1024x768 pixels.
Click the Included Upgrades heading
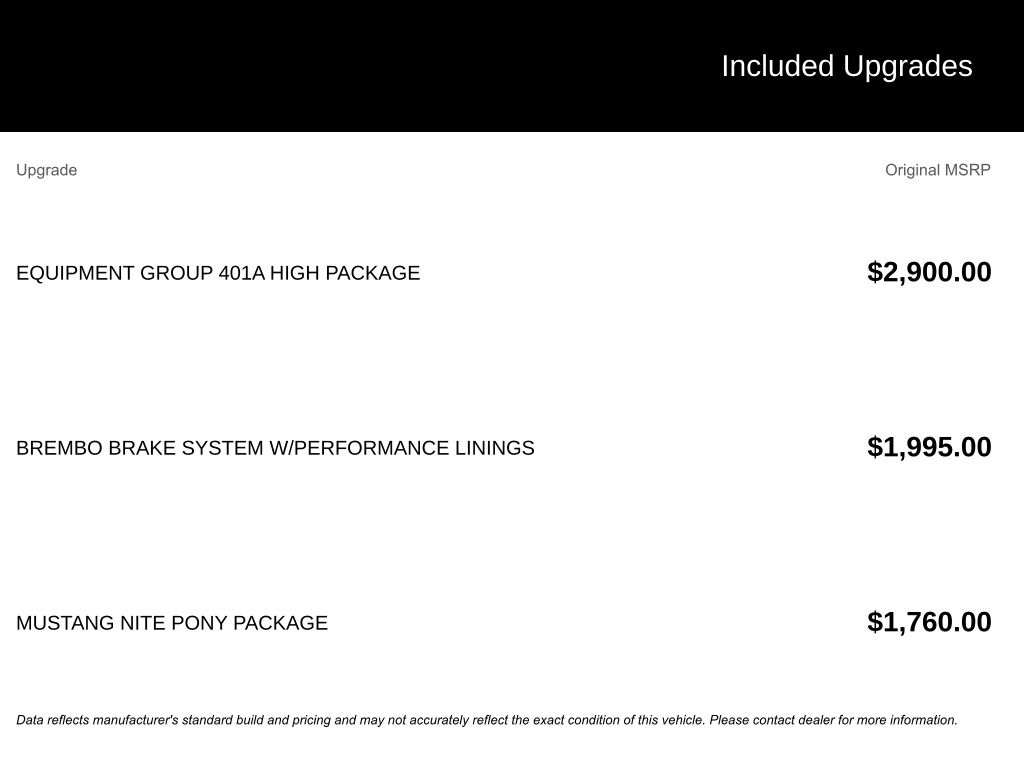coord(846,66)
